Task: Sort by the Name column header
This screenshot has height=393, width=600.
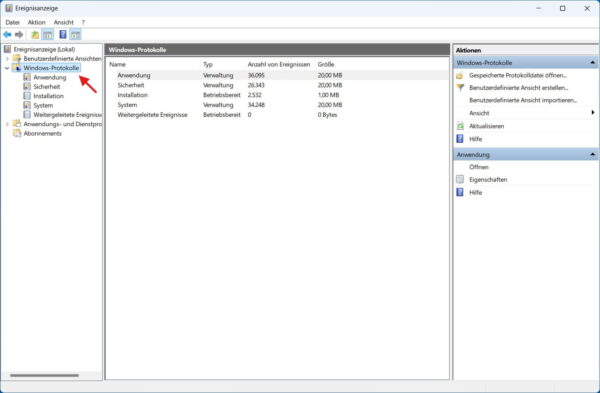Action: point(117,64)
